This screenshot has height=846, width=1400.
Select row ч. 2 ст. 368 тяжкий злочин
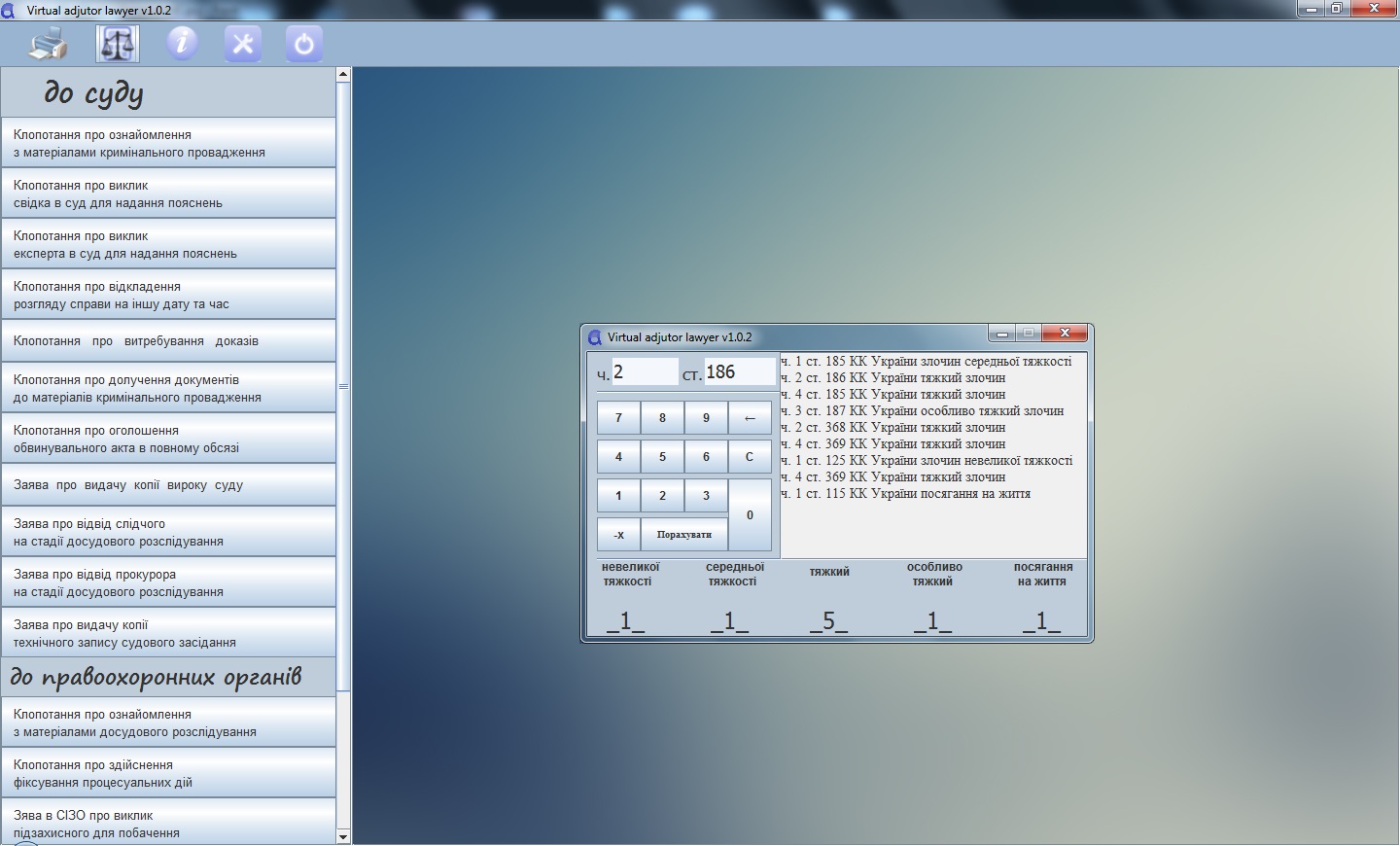893,428
